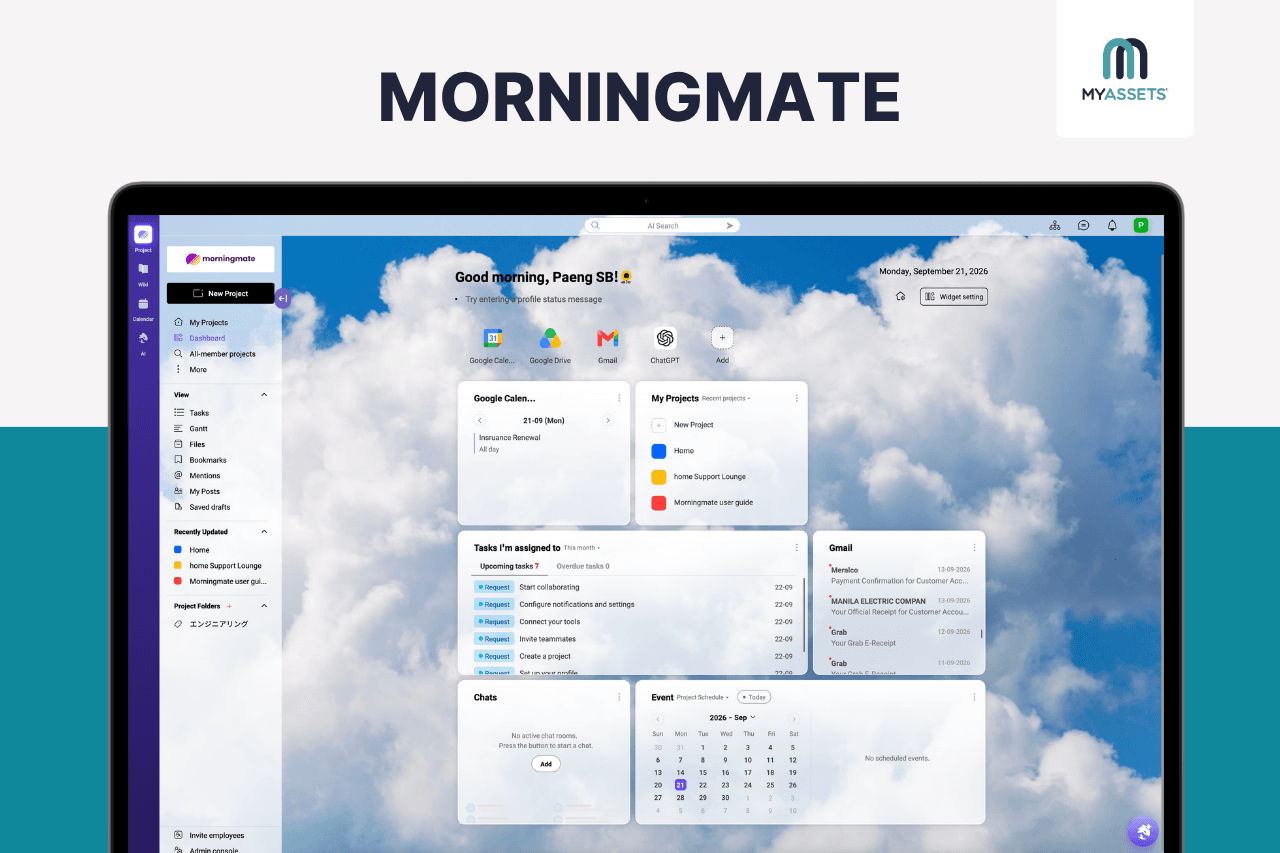The width and height of the screenshot is (1280, 853).
Task: Open the notifications bell
Action: 1112,226
